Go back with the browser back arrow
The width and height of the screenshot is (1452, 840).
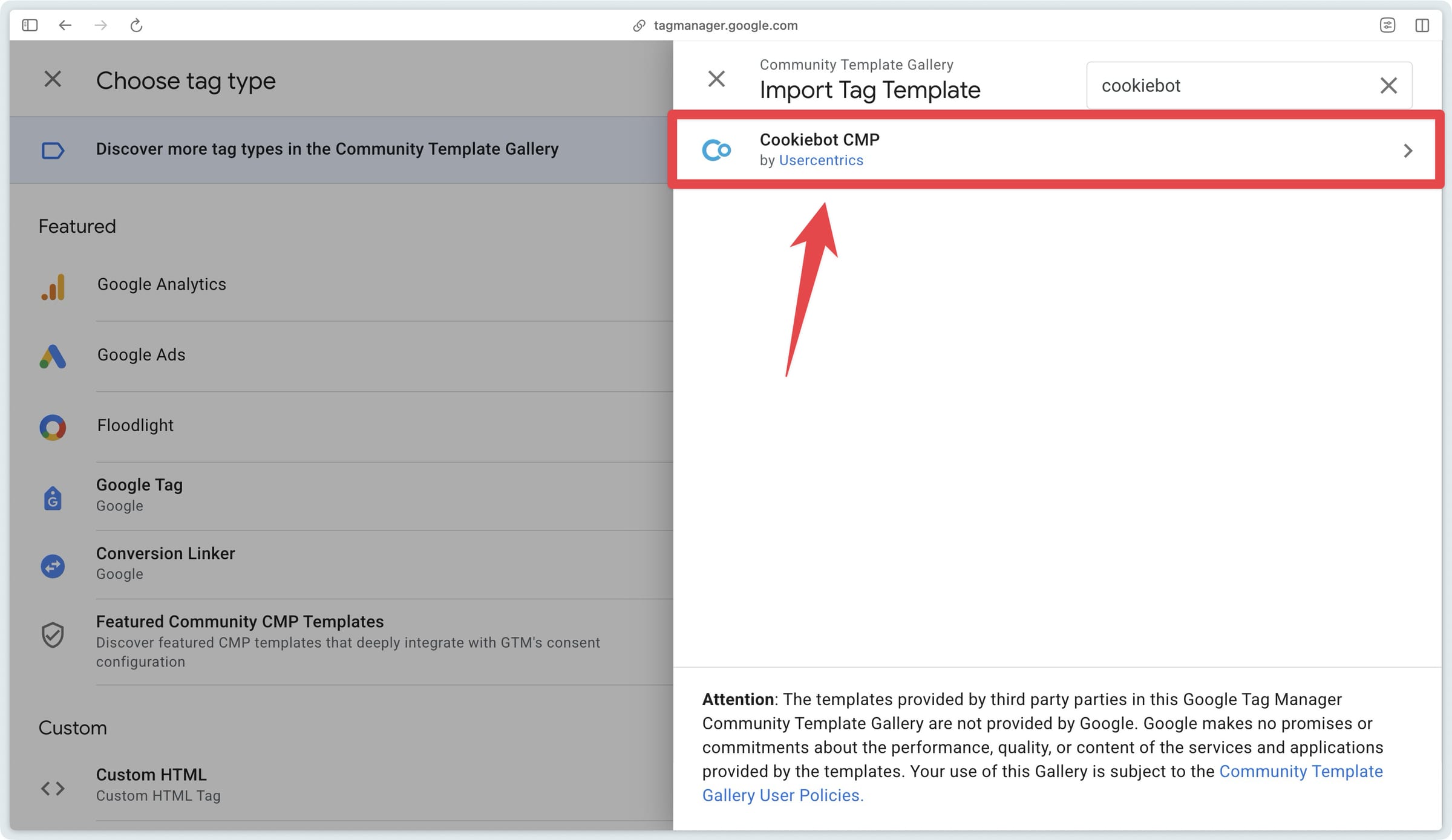click(65, 25)
